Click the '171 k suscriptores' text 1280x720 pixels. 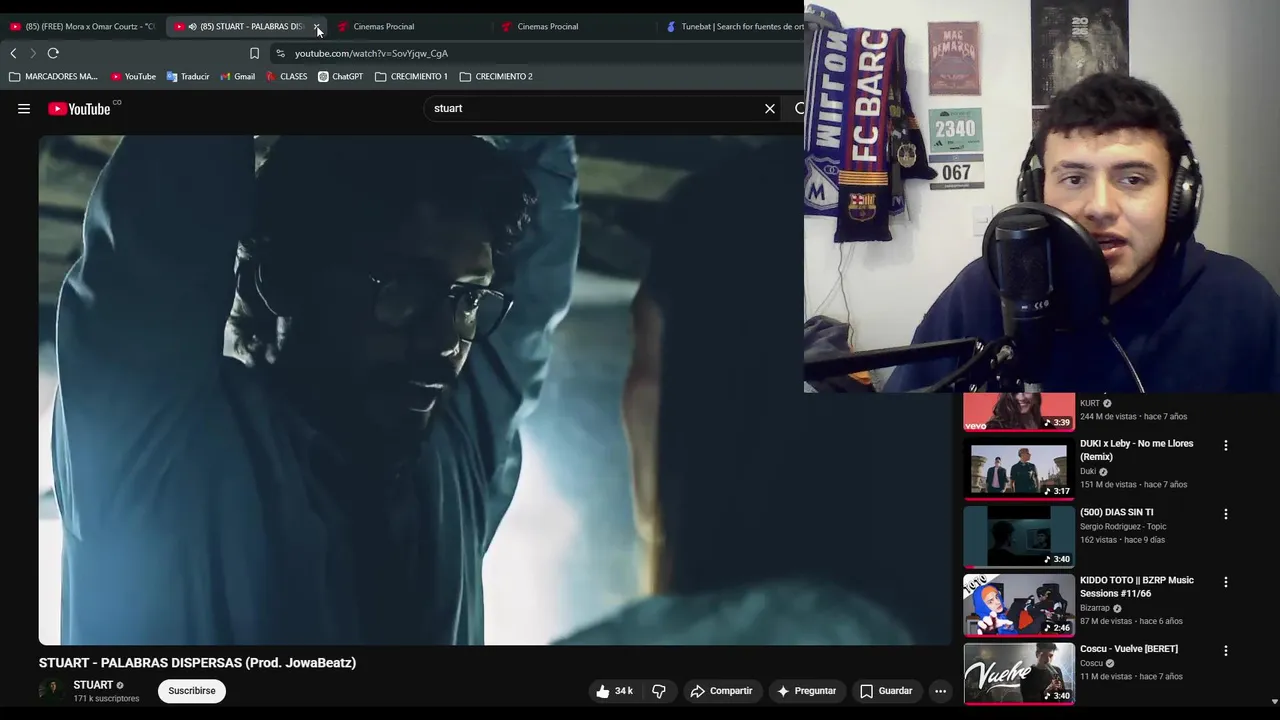pos(106,699)
